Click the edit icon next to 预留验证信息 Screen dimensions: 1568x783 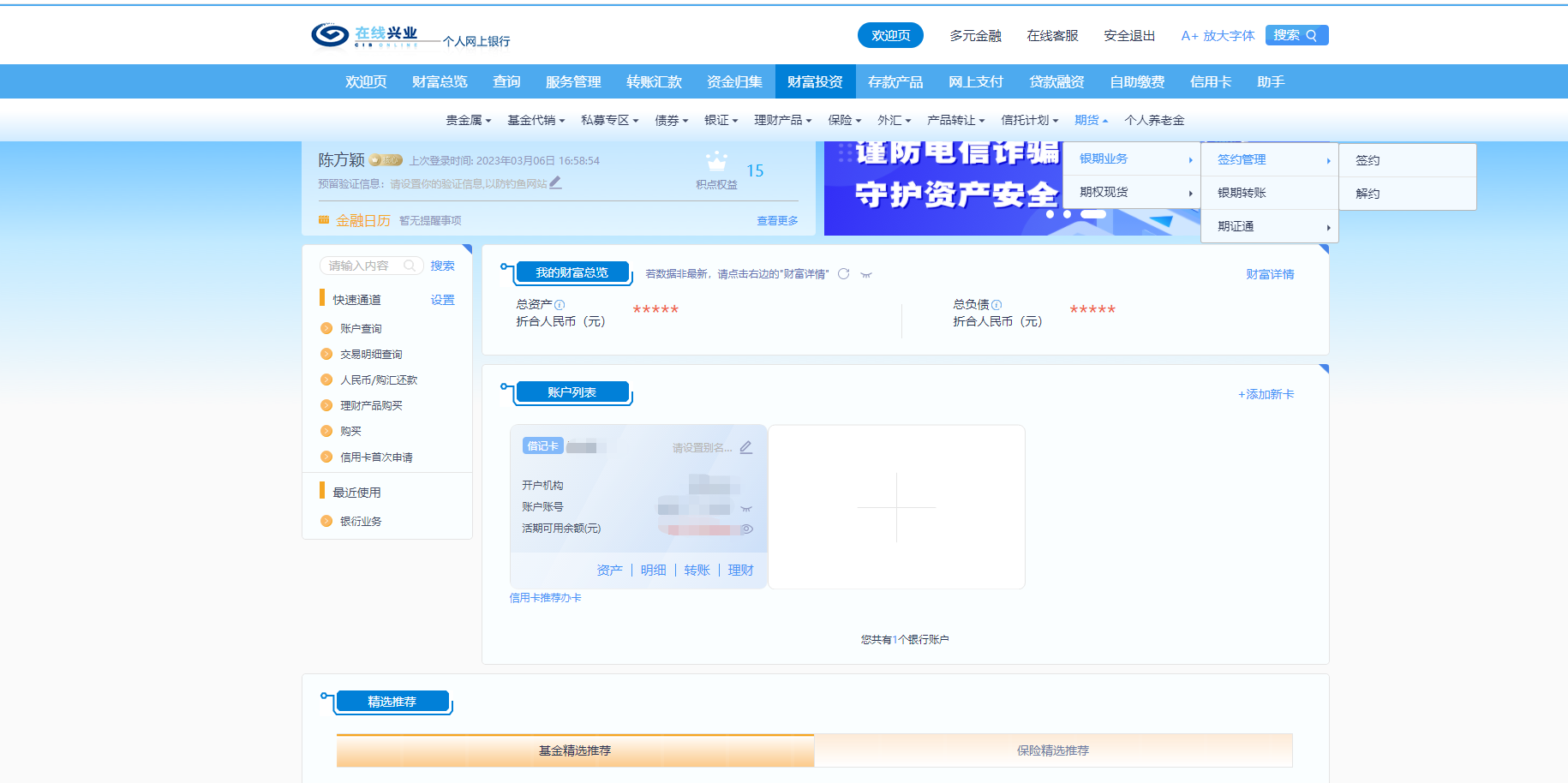pyautogui.click(x=555, y=182)
